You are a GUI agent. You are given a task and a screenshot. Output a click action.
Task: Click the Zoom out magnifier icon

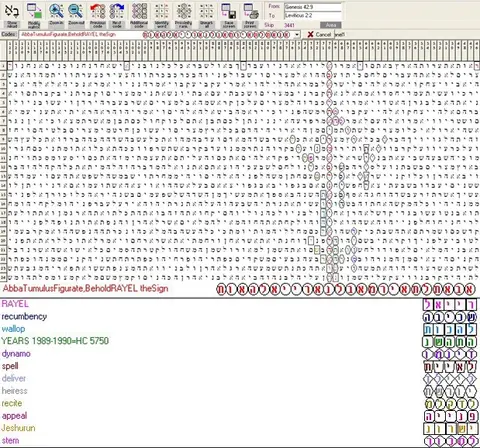coord(76,15)
